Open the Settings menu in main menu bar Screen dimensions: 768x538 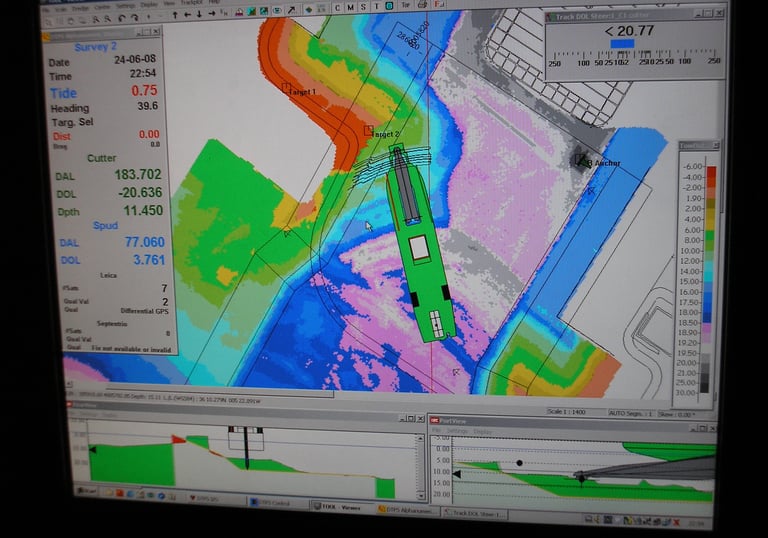coord(125,7)
